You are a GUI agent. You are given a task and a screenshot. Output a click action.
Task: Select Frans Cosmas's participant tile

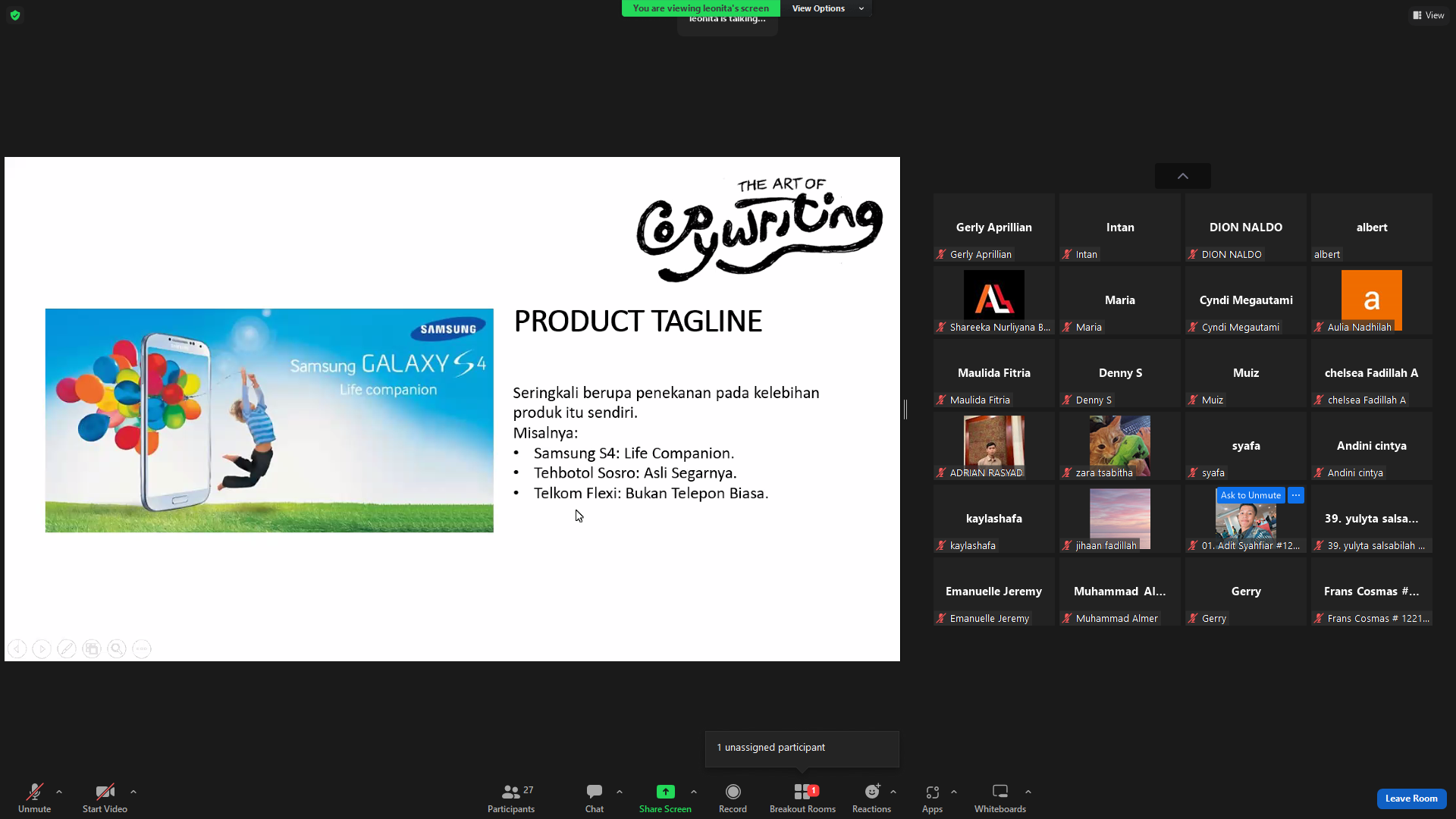1372,591
